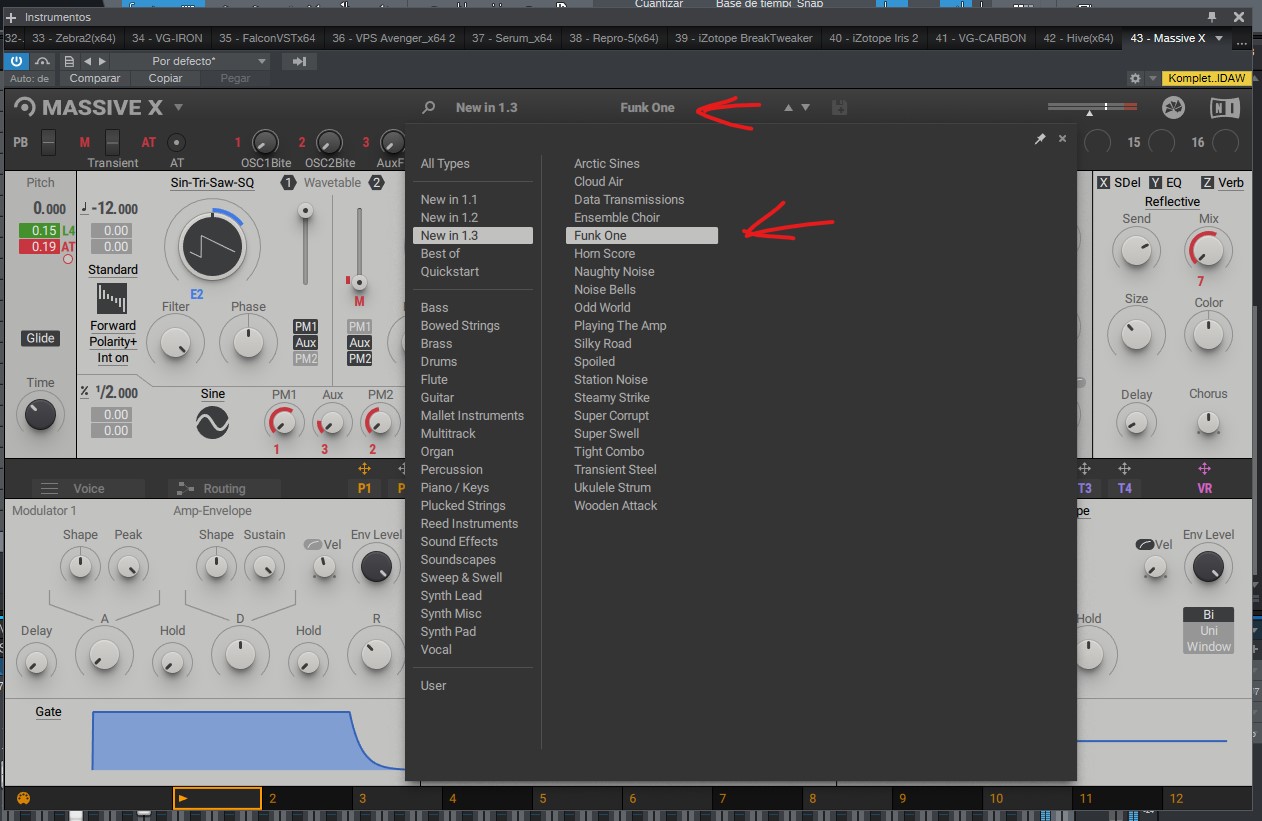Screen dimensions: 1262x821
Task: Open the Standard wavetable mode menu
Action: (x=113, y=270)
